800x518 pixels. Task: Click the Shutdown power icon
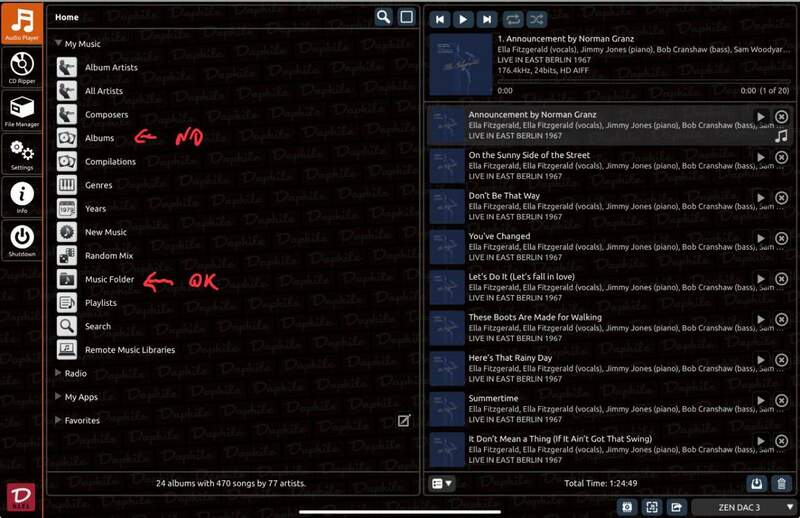click(x=21, y=241)
